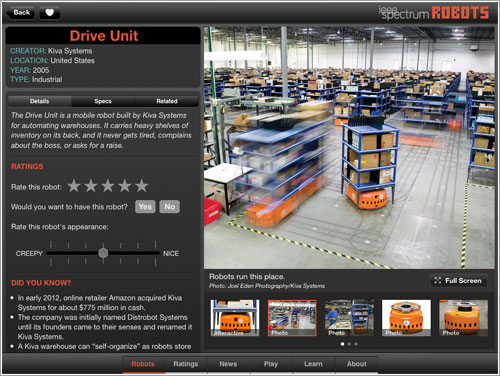Click the Drive Unit title
This screenshot has width=500, height=376.
[104, 36]
